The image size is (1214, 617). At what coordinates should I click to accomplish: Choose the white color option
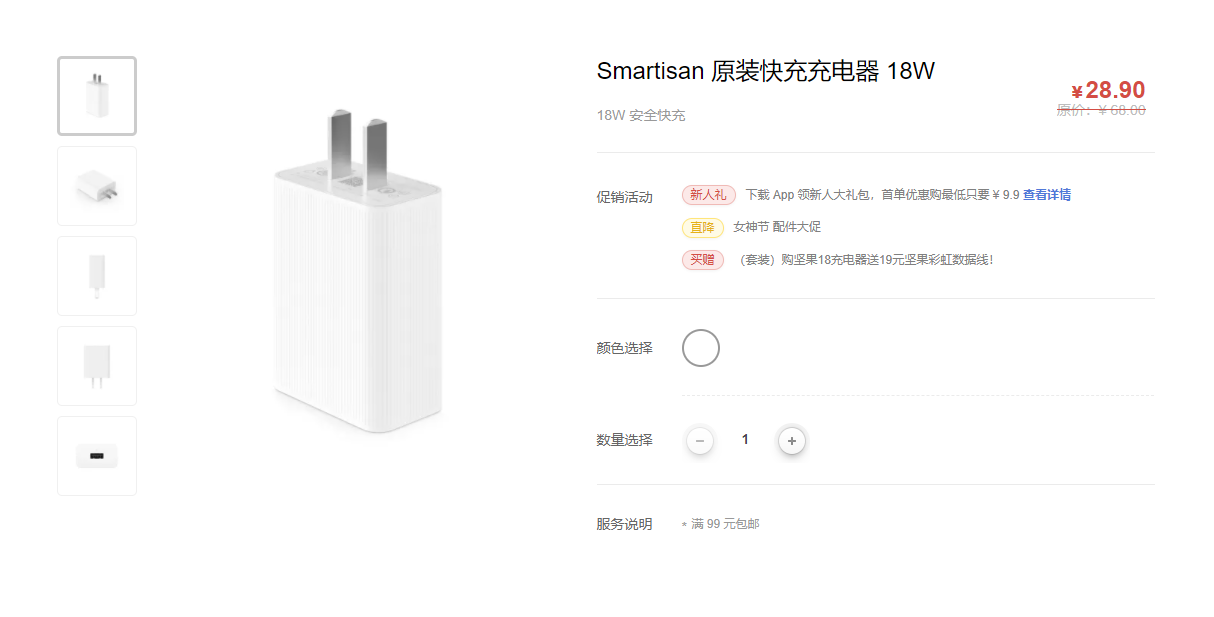(701, 348)
